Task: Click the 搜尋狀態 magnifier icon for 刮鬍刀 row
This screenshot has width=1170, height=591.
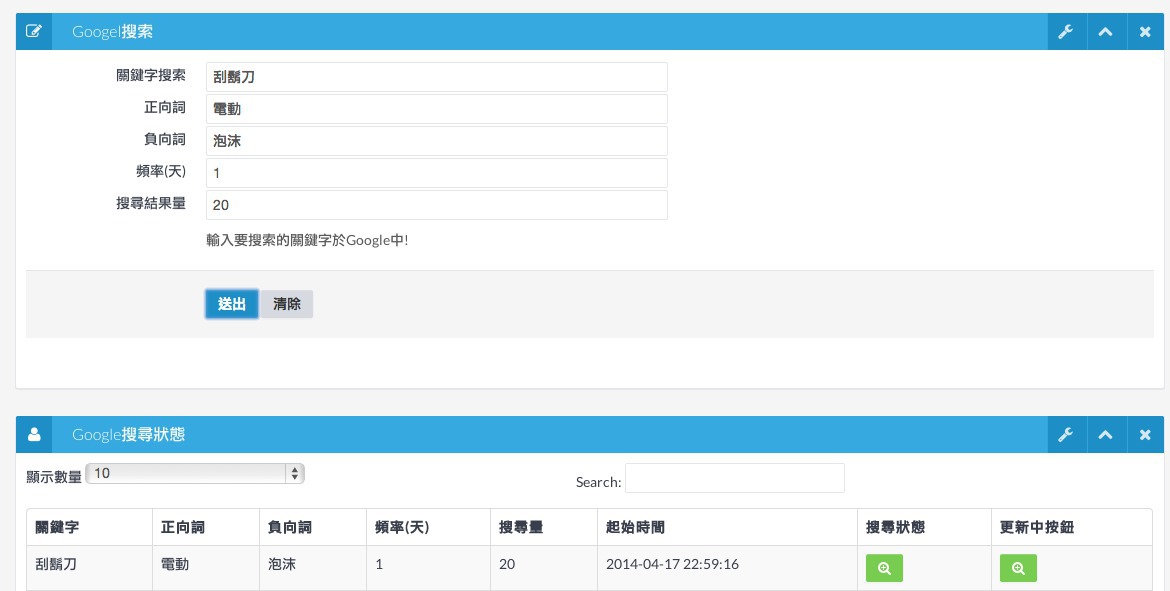Action: pyautogui.click(x=884, y=568)
